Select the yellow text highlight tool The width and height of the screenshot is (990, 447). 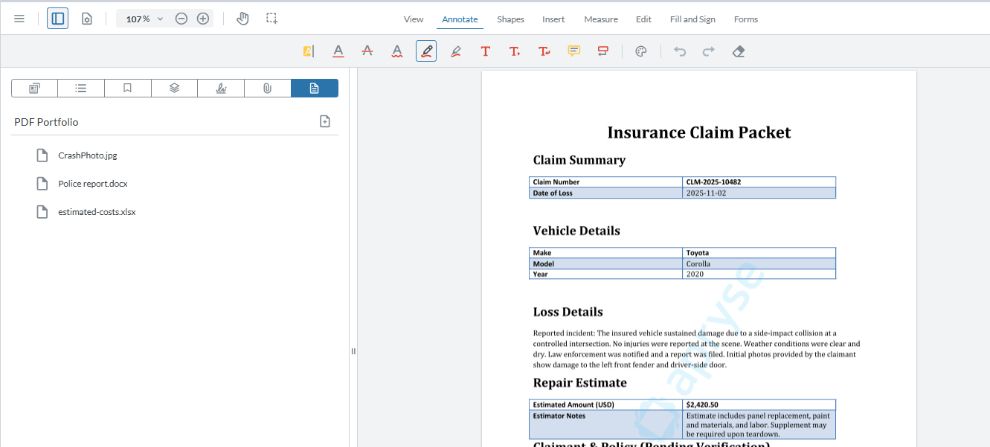point(308,51)
